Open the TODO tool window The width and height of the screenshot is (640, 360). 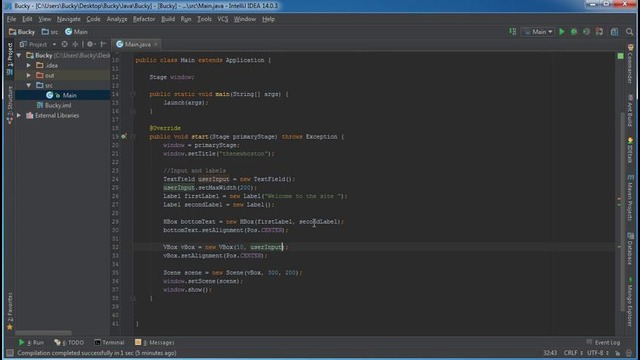click(69, 342)
